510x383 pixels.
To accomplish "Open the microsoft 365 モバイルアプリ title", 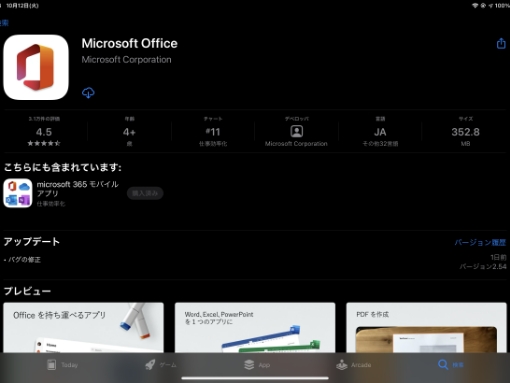I will [x=77, y=189].
